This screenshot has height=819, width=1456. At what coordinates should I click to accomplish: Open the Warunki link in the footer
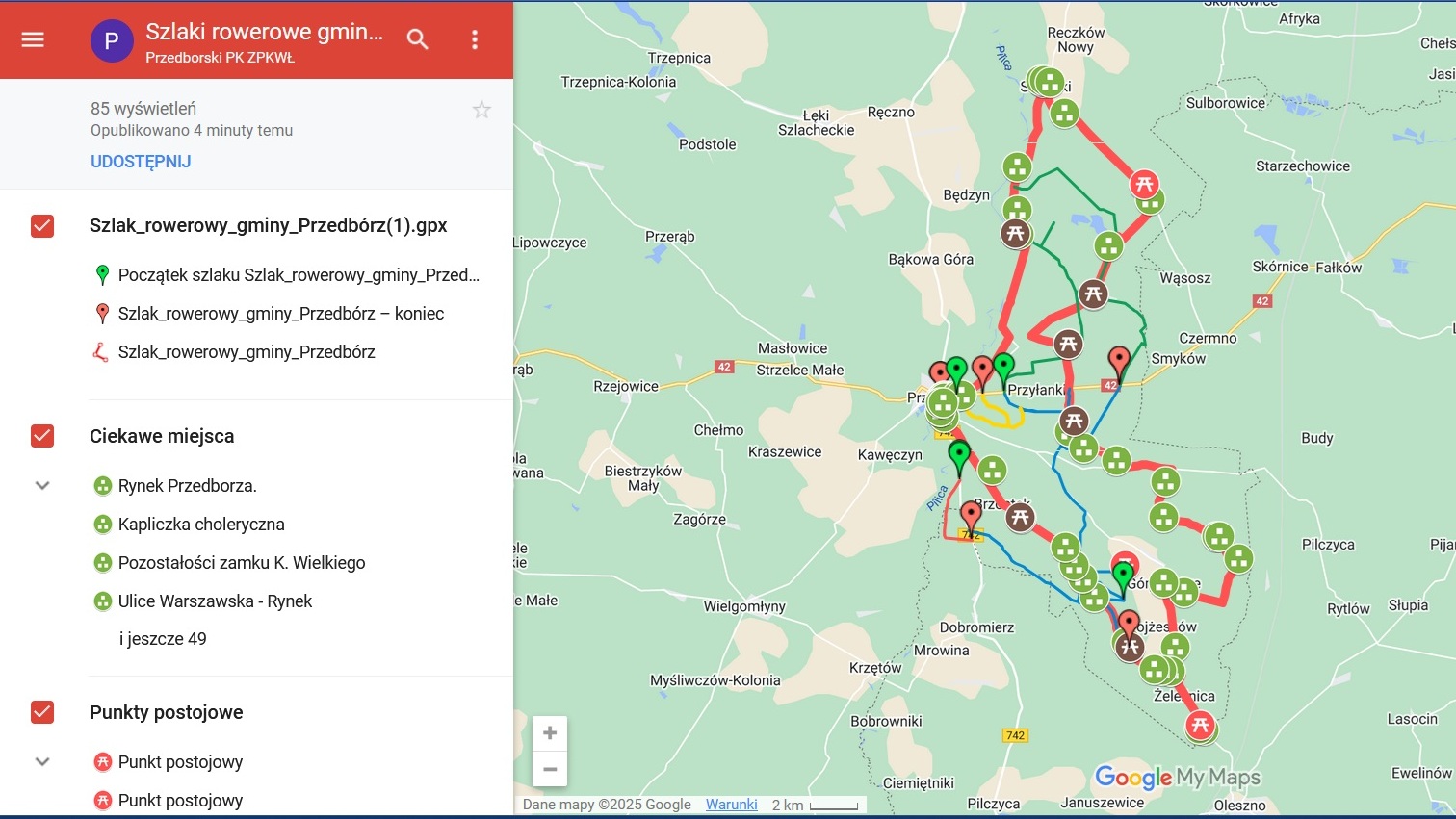(731, 804)
